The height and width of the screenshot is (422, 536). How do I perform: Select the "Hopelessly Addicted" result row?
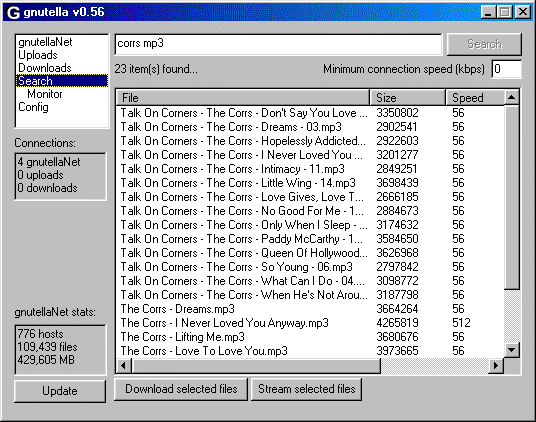click(x=310, y=141)
